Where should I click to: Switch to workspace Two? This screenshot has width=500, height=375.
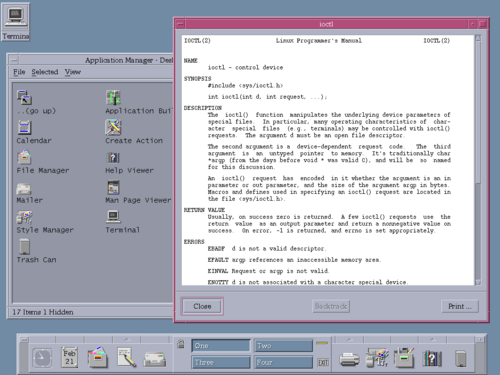point(283,346)
